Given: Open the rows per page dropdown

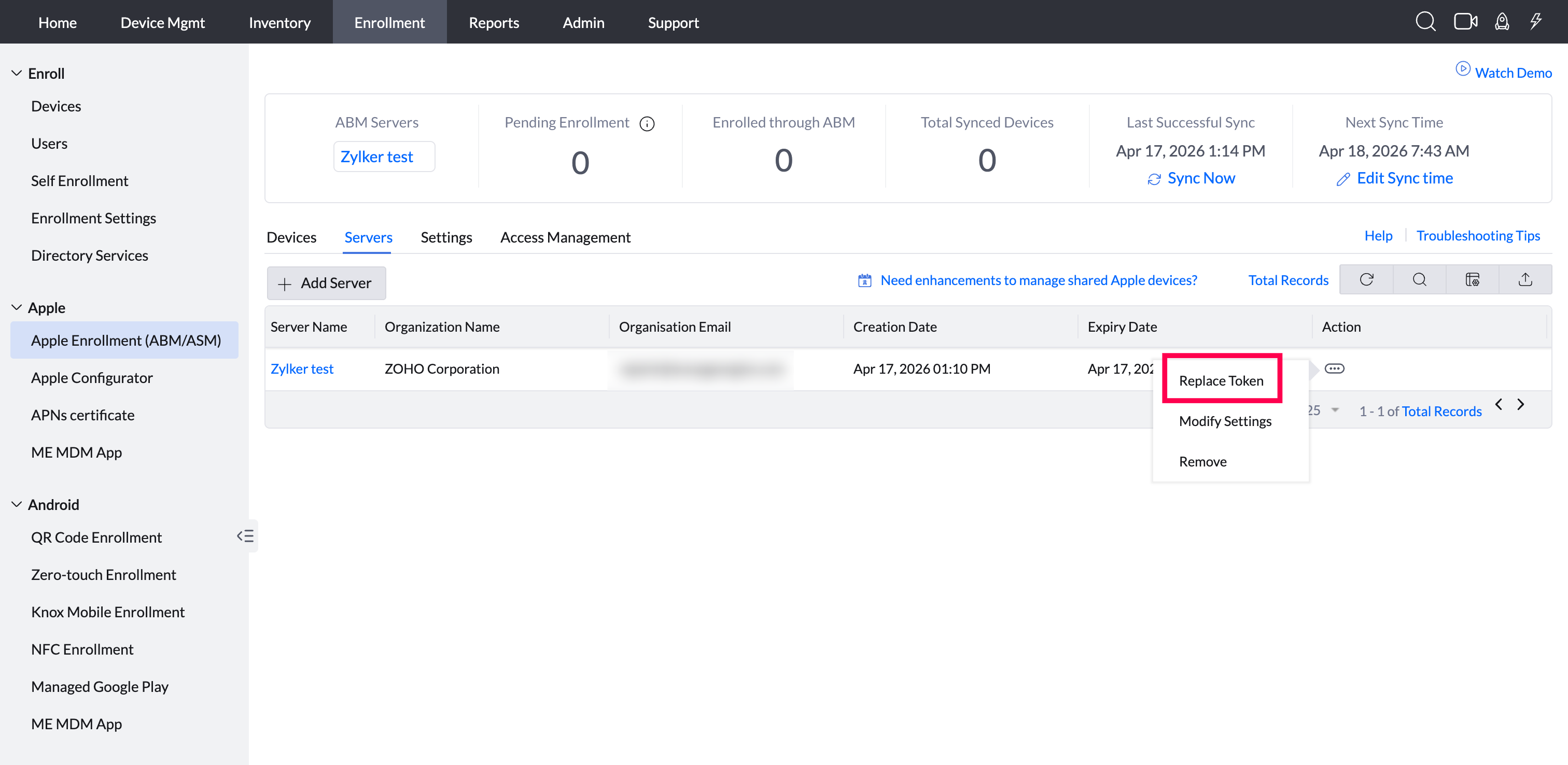Looking at the screenshot, I should [x=1334, y=410].
